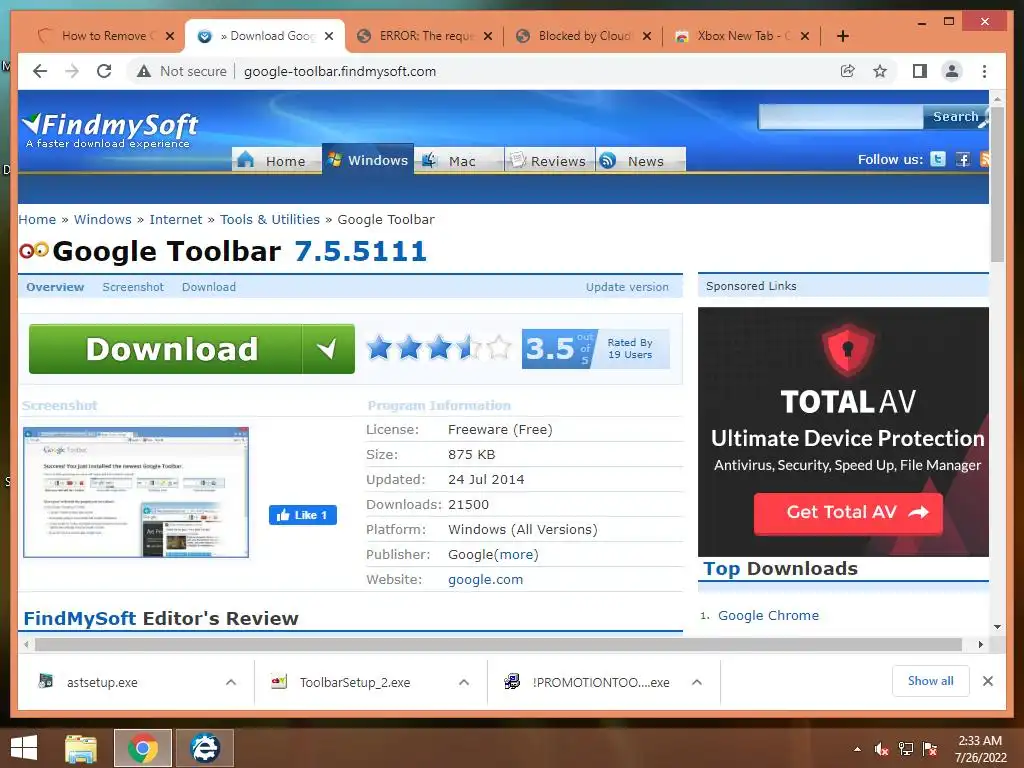Image resolution: width=1024 pixels, height=768 pixels.
Task: Click the Not secure warning icon
Action: (144, 71)
